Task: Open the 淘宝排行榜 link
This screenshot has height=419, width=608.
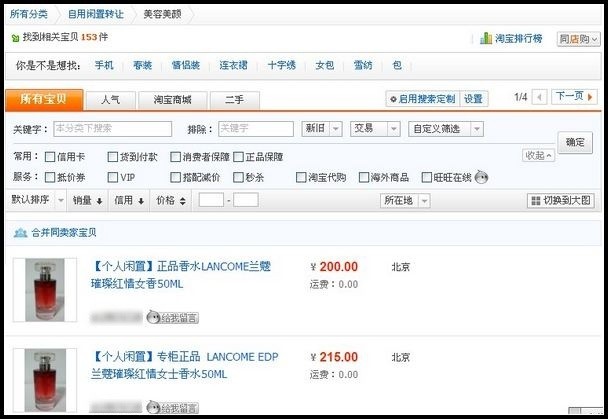Action: pos(518,38)
